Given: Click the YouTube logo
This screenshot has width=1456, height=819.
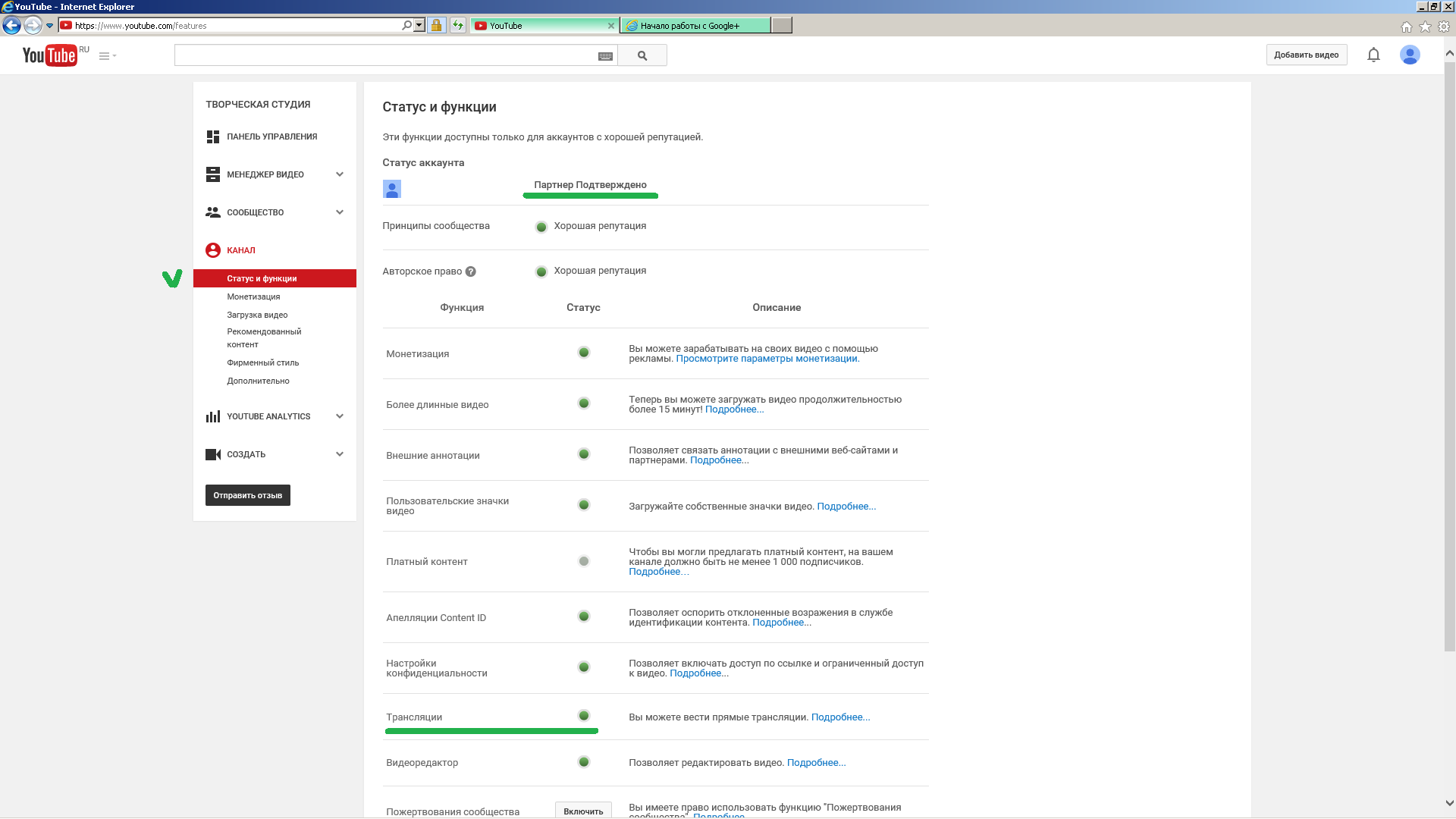Looking at the screenshot, I should (x=49, y=55).
